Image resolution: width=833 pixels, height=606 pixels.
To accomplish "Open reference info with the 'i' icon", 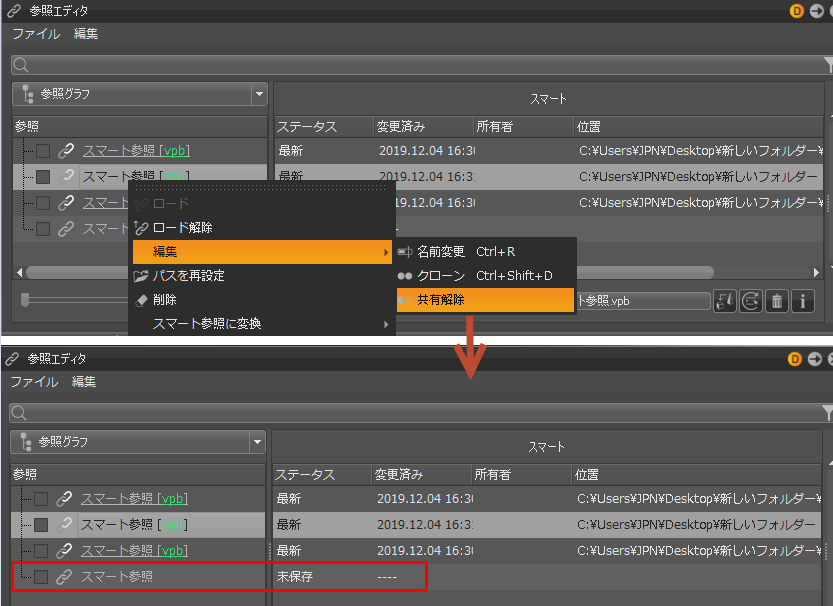I will coord(803,301).
